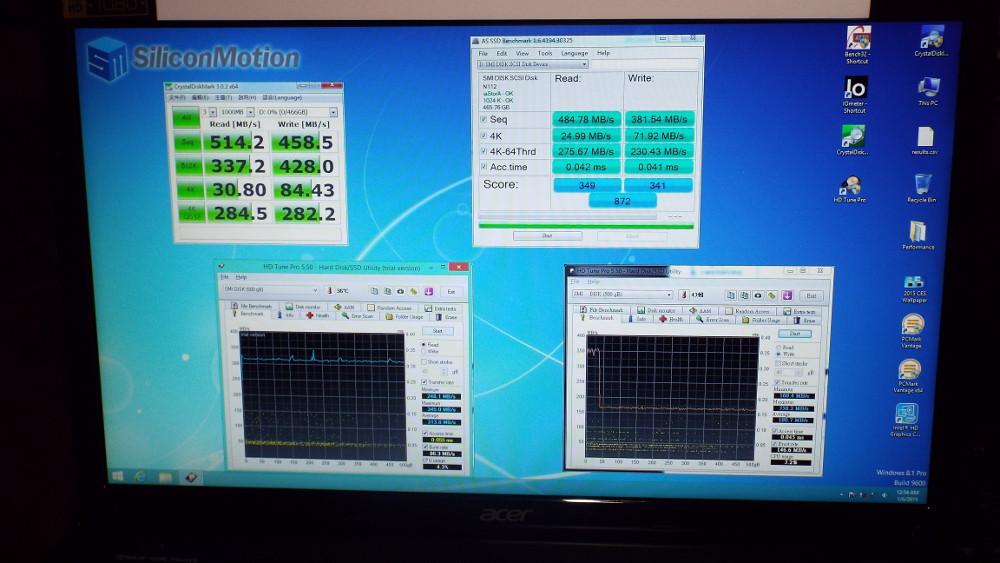Open test count dropdown in CrystalDiskMark
This screenshot has width=1000, height=563.
(x=212, y=112)
